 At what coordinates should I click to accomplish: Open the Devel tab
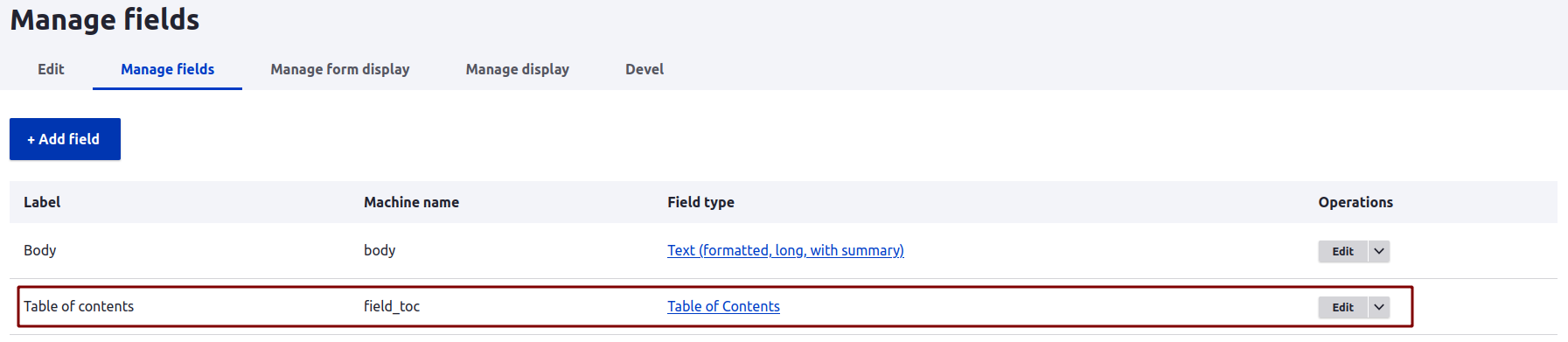pyautogui.click(x=645, y=69)
